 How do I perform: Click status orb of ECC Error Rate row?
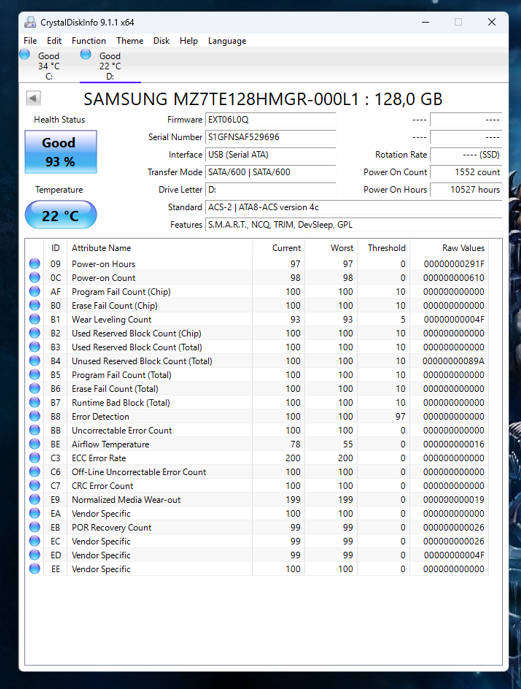tap(34, 458)
